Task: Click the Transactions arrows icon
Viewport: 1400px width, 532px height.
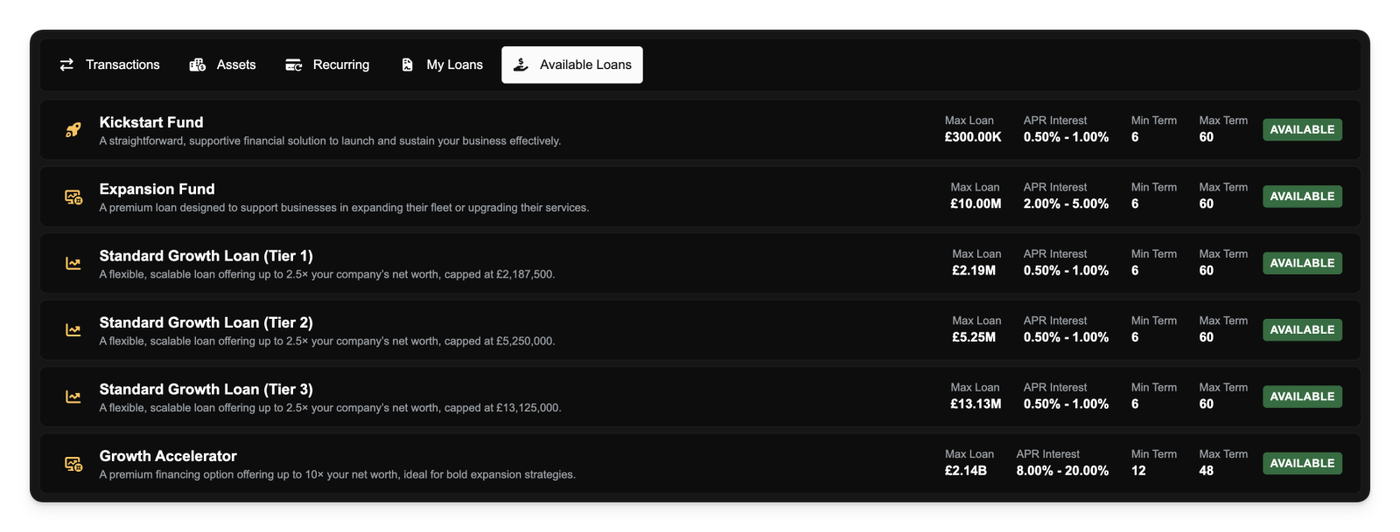Action: [x=67, y=65]
